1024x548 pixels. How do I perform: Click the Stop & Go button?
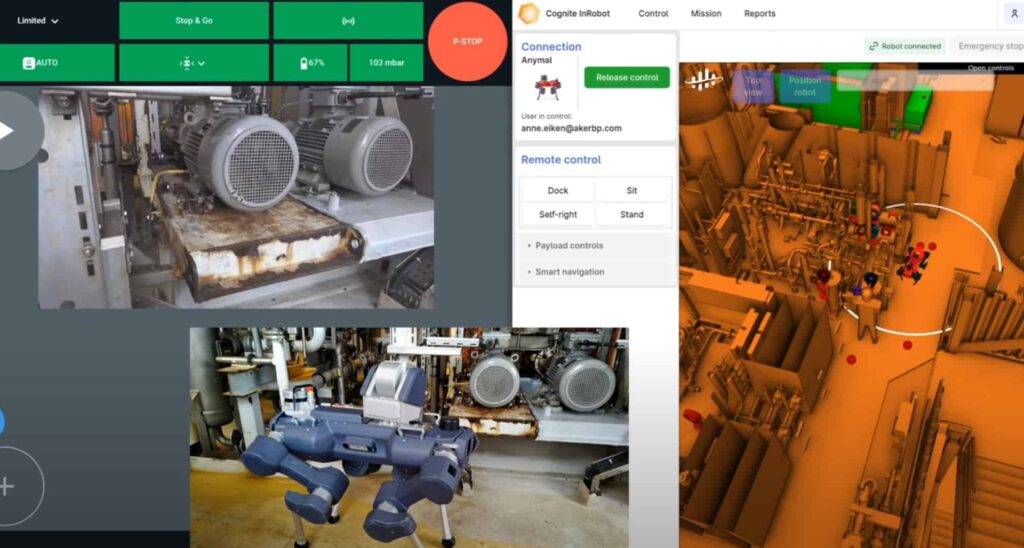click(x=193, y=20)
